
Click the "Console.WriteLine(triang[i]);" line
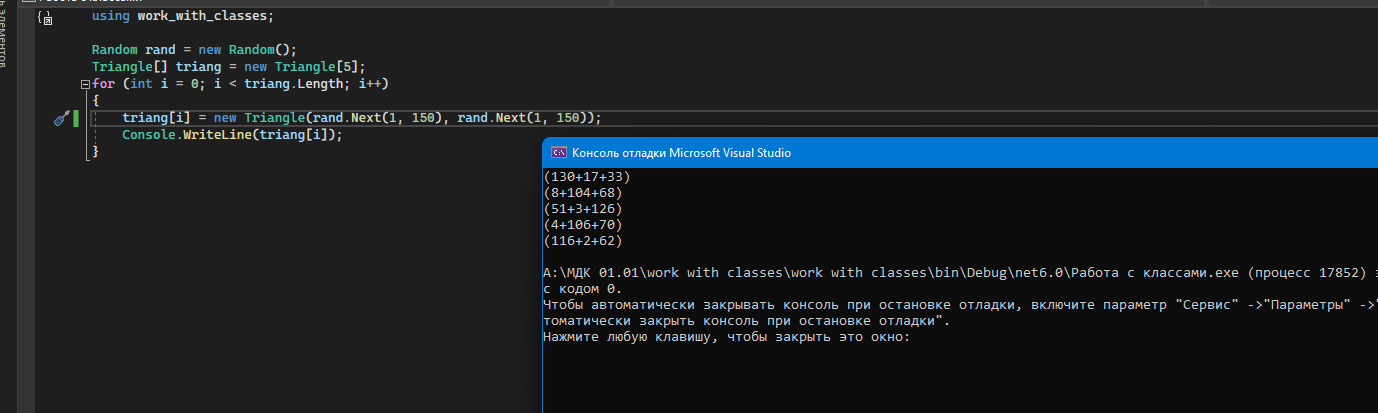[232, 135]
